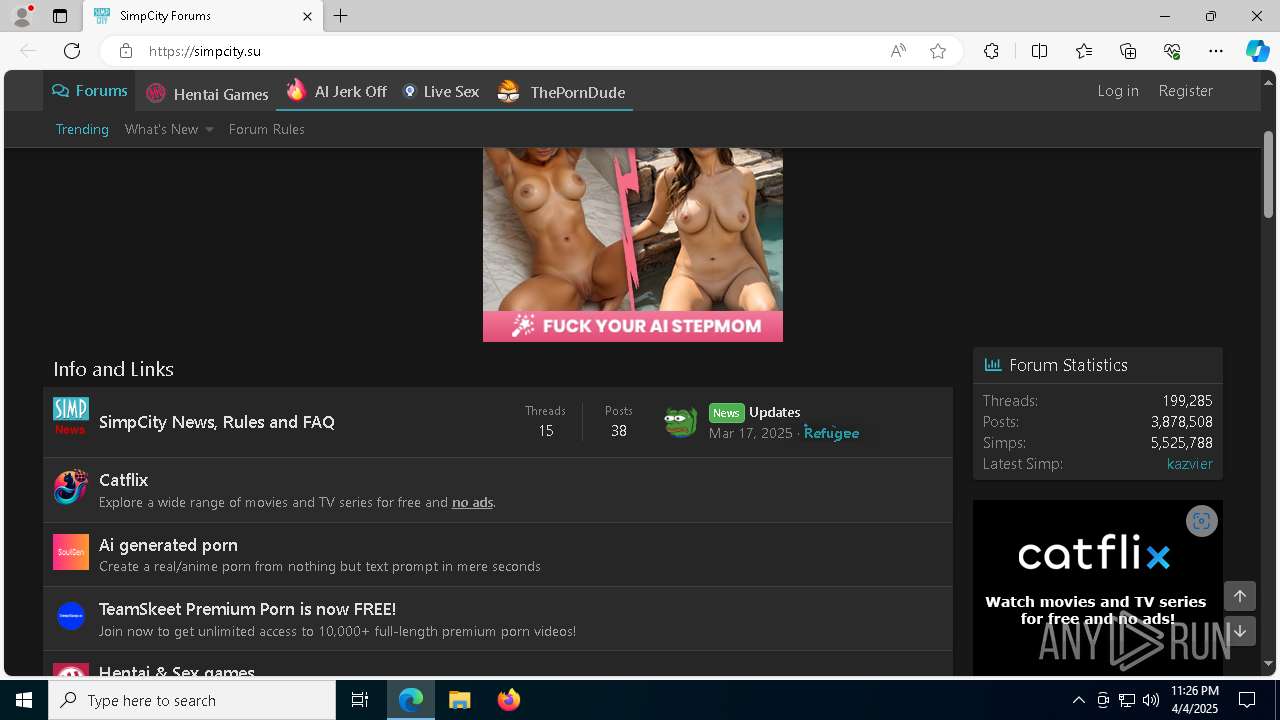Open the notification center icon
The width and height of the screenshot is (1280, 720).
1247,700
